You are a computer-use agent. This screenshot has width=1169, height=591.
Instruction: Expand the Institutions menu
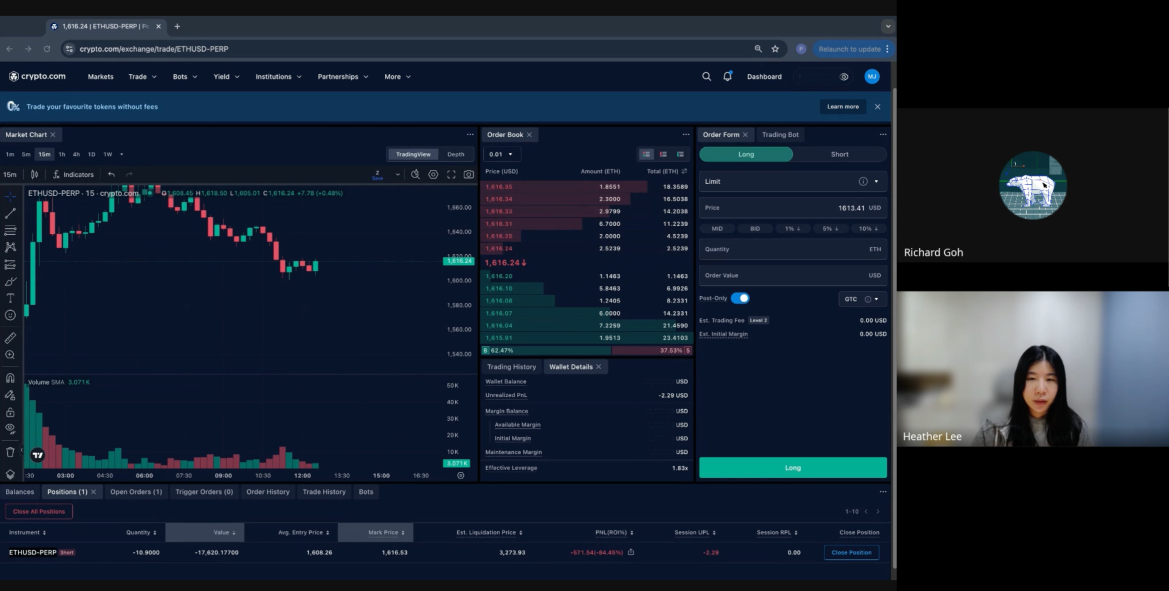coord(279,77)
